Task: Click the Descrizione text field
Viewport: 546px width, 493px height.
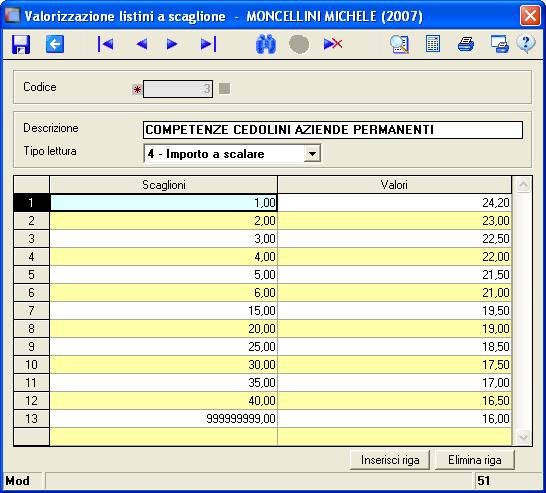Action: click(x=333, y=130)
